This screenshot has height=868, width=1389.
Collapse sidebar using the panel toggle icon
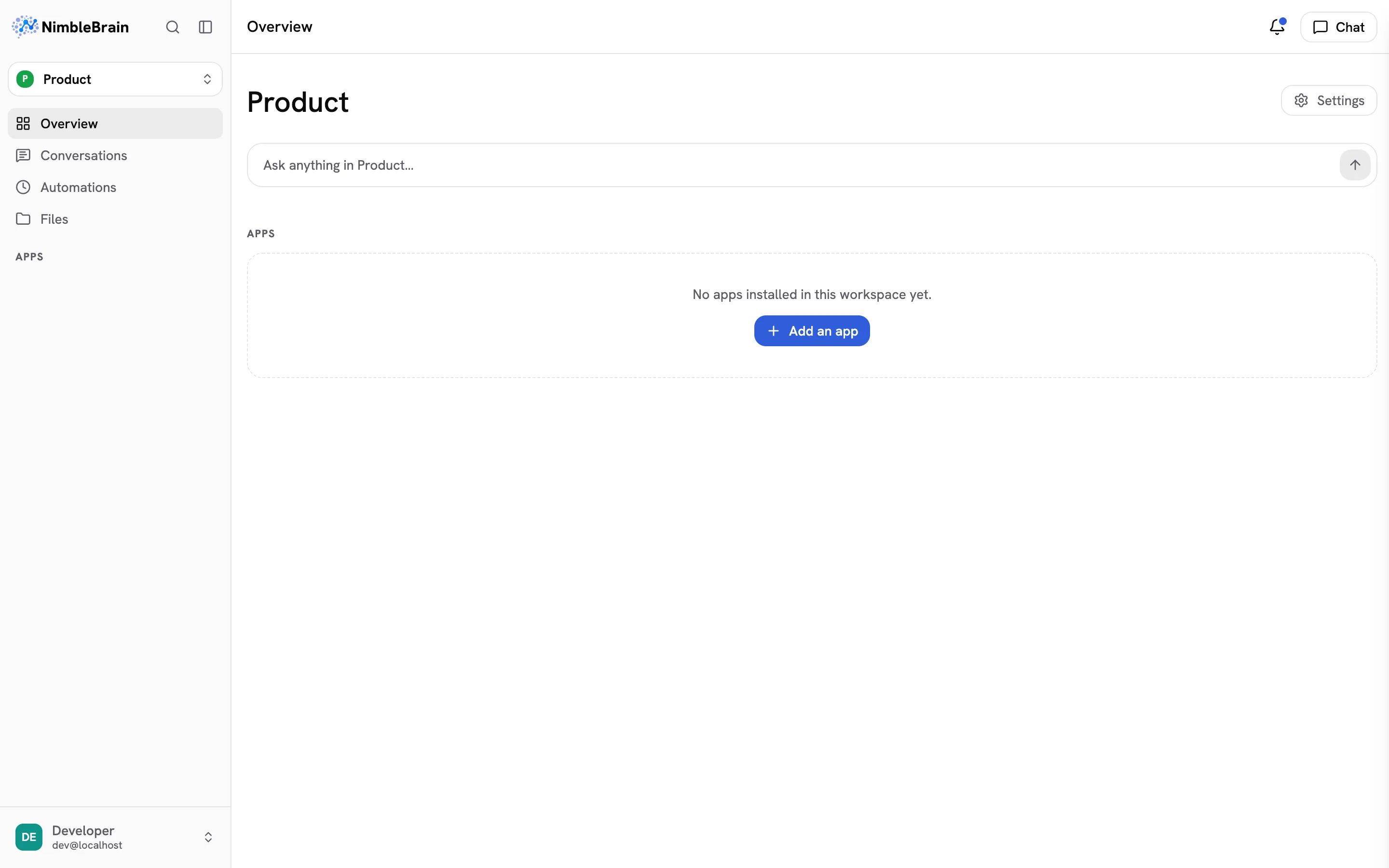pos(205,27)
